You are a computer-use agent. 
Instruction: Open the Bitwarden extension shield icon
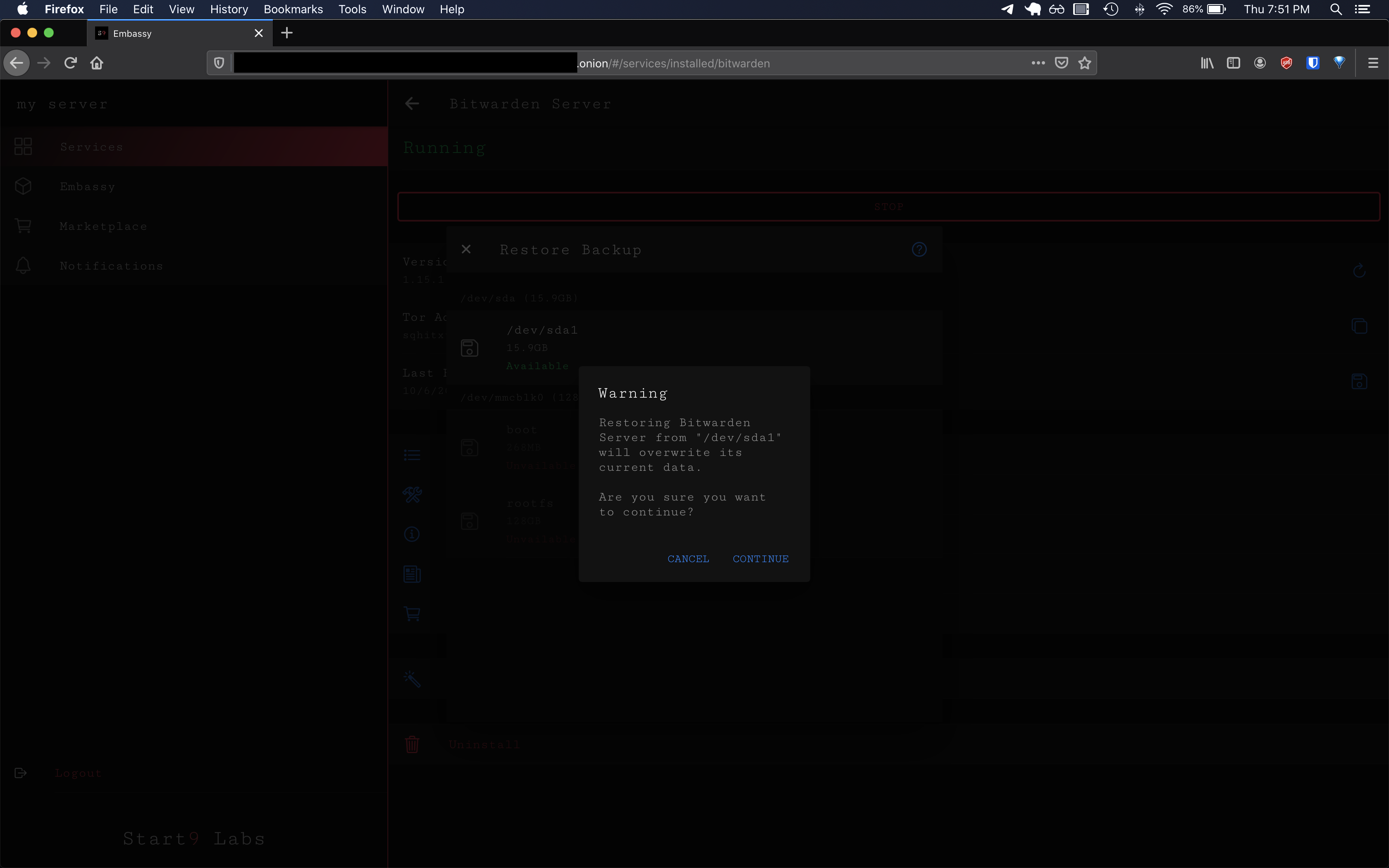(1312, 63)
